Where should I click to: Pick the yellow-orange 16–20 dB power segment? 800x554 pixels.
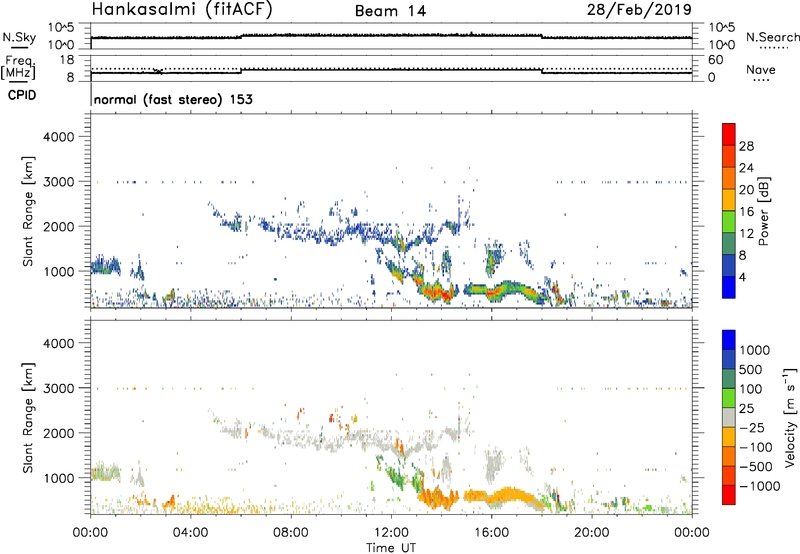pyautogui.click(x=729, y=200)
